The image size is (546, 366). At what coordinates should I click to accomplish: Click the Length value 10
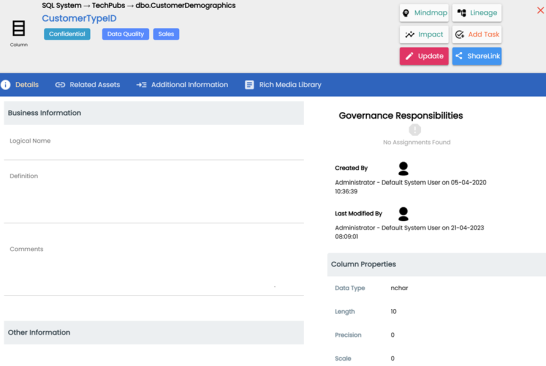coord(393,311)
